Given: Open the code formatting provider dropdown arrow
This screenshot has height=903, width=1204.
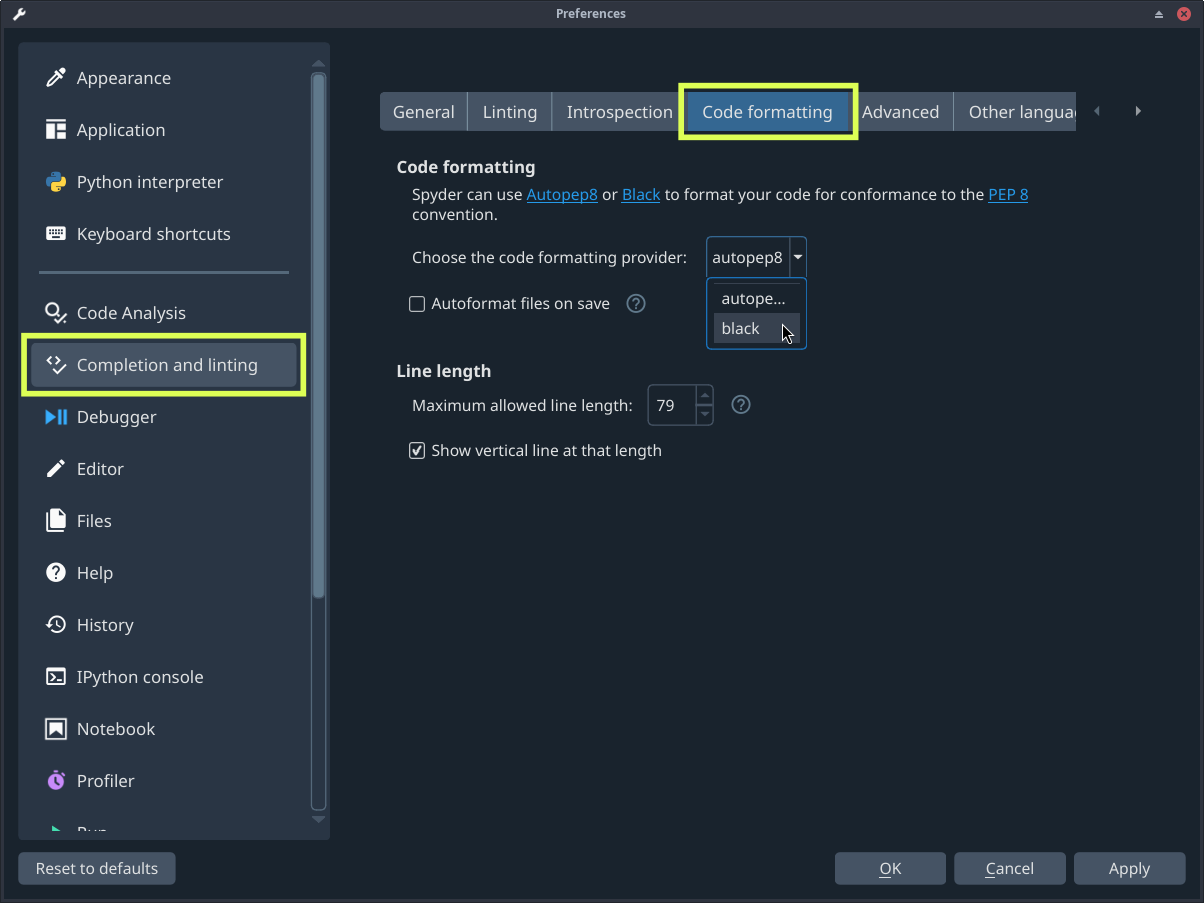Looking at the screenshot, I should [797, 257].
